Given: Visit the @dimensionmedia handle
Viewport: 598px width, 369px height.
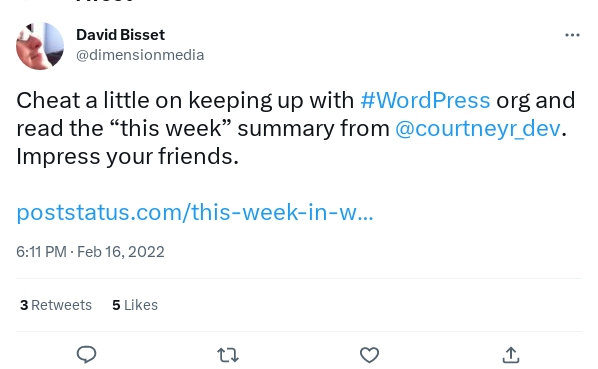Looking at the screenshot, I should (x=140, y=55).
